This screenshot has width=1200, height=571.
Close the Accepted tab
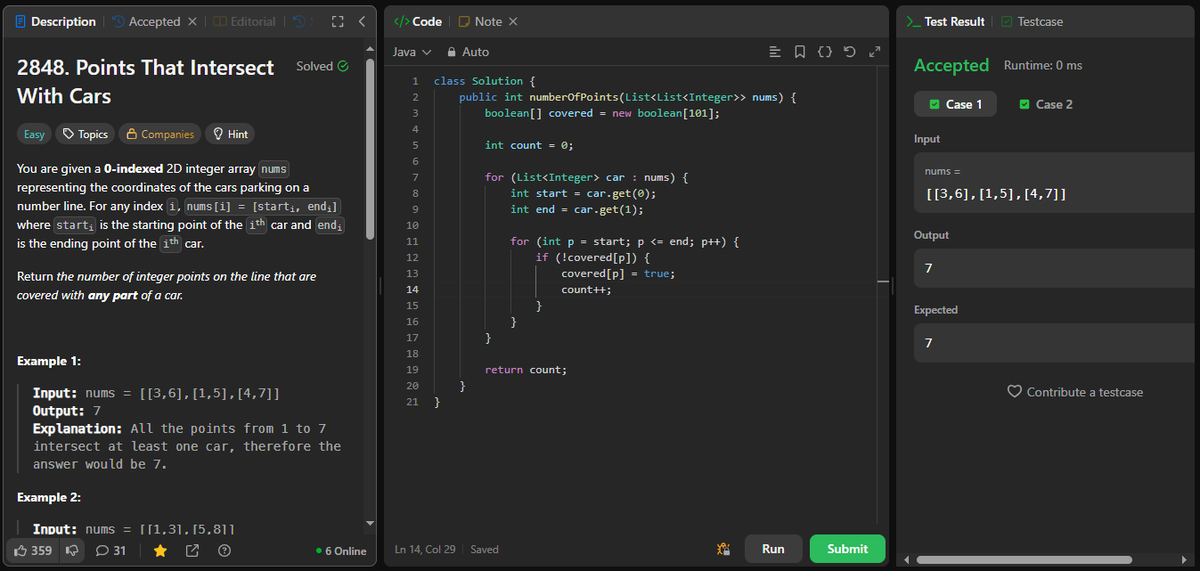[x=192, y=21]
